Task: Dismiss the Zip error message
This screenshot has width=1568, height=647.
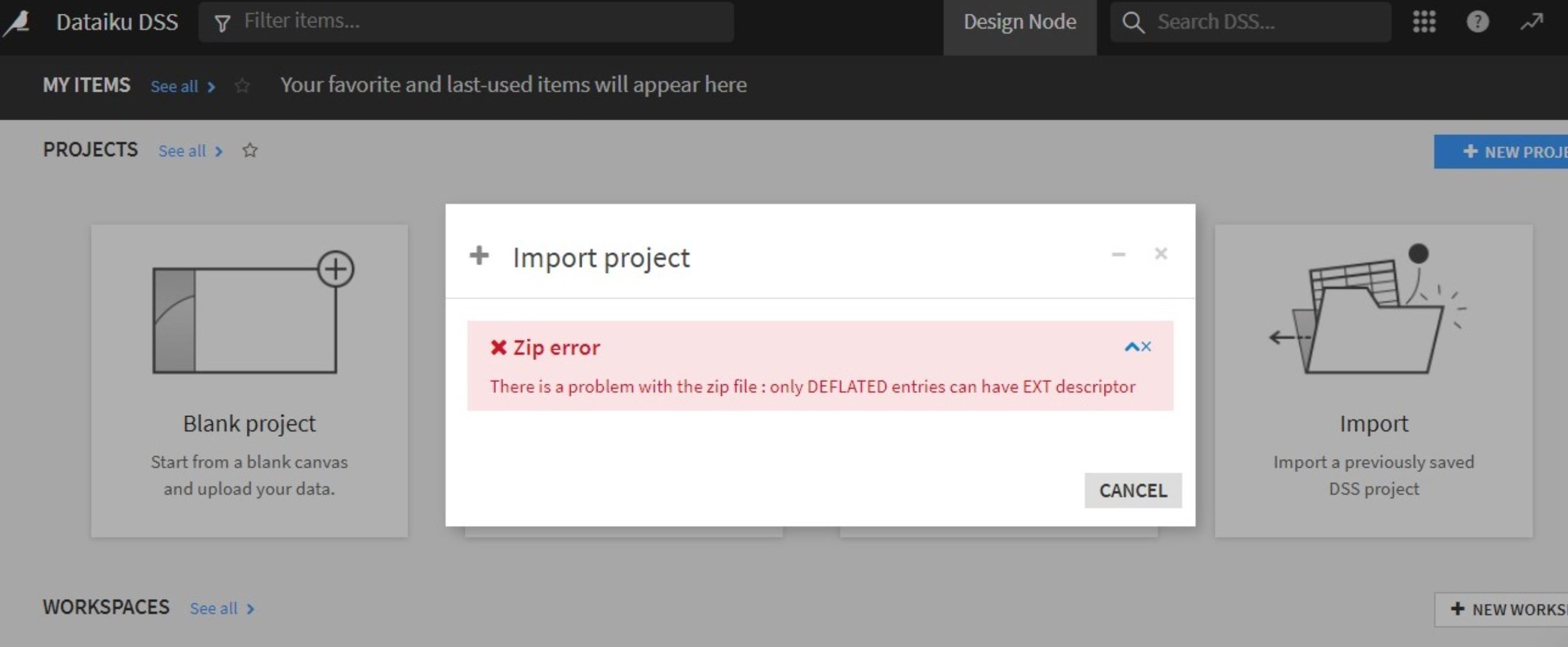Action: [x=1146, y=346]
